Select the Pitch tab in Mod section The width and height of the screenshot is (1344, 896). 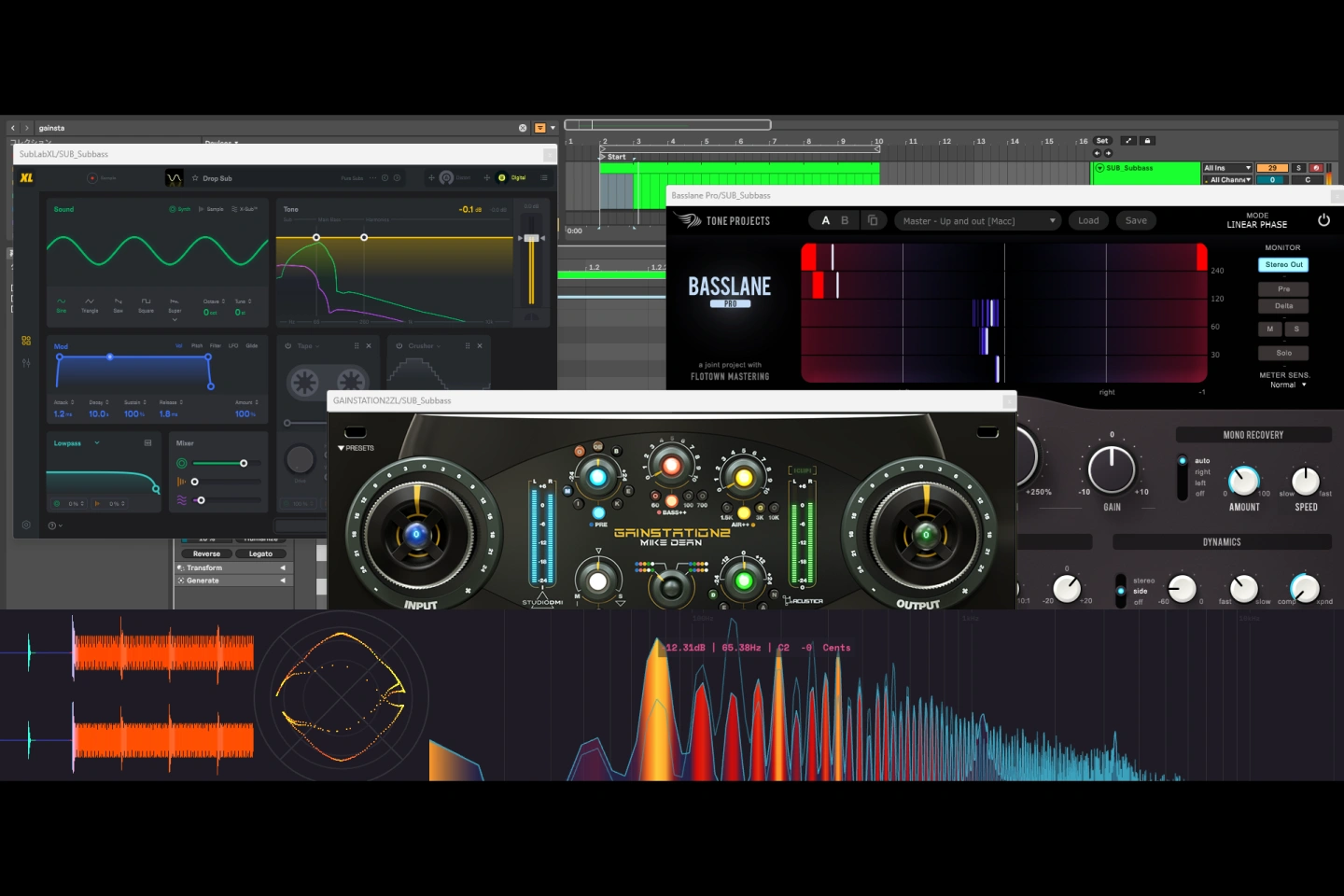point(197,346)
